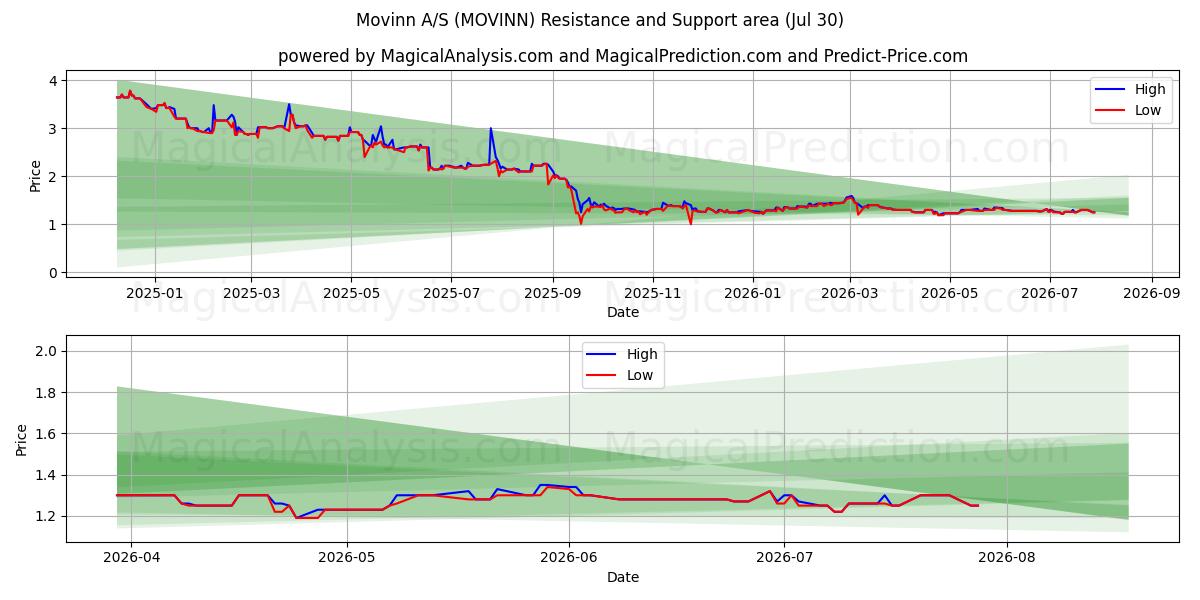Click the '2025-03' x-axis label

click(250, 295)
